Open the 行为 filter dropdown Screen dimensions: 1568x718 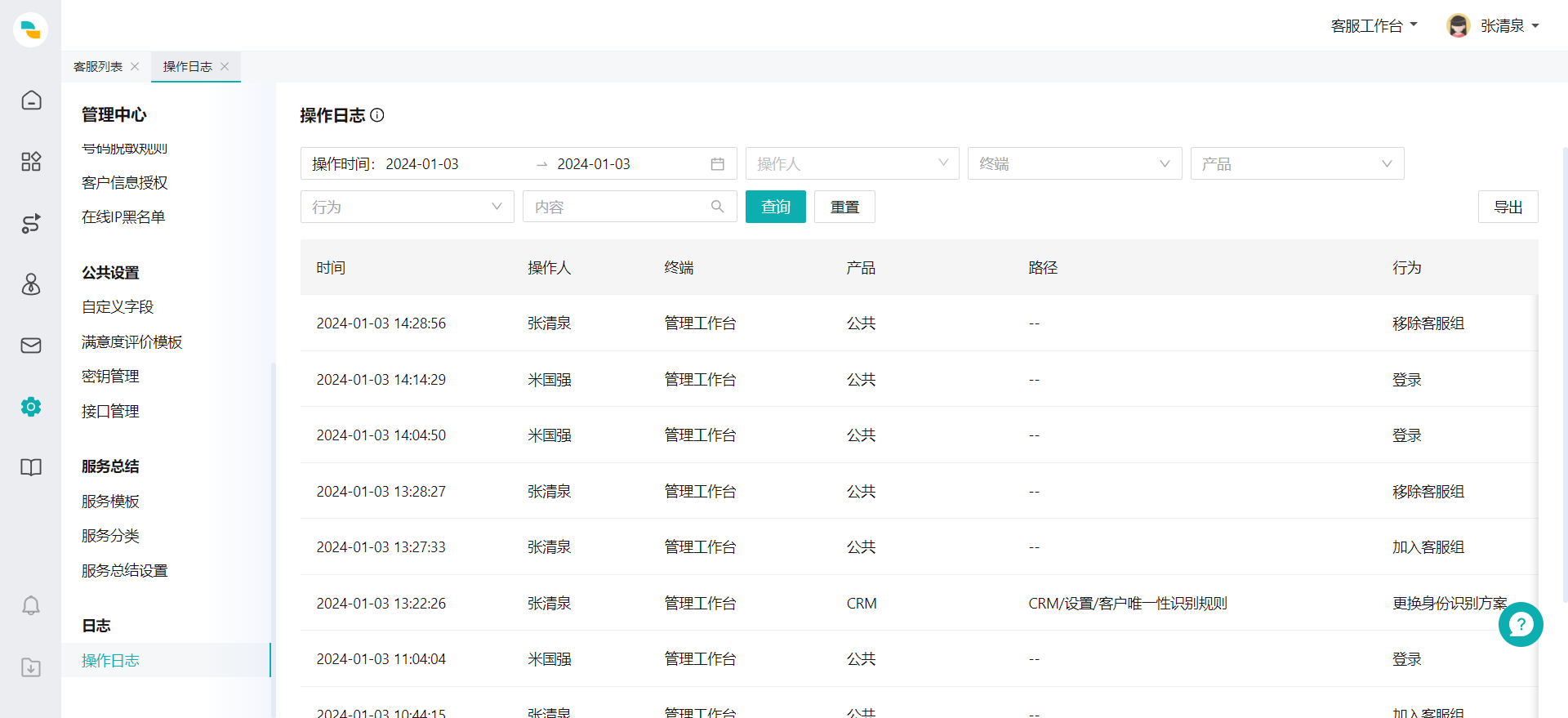pyautogui.click(x=408, y=207)
